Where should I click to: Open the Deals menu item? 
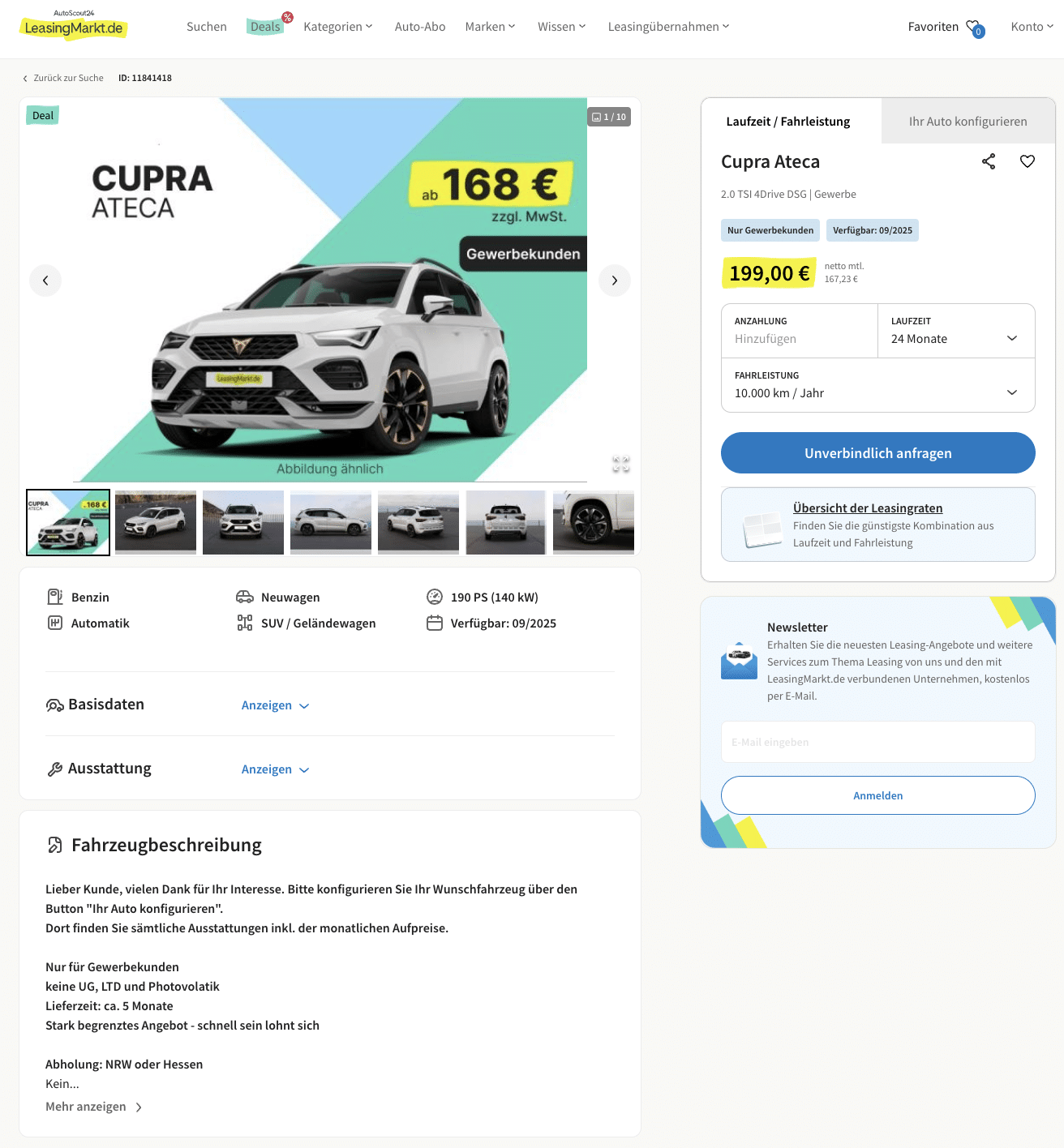click(x=265, y=27)
